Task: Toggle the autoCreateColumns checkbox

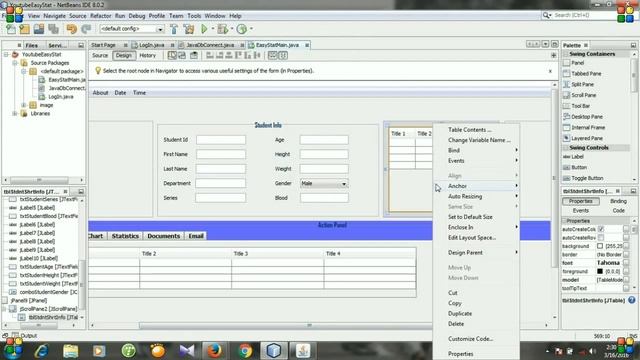Action: click(x=601, y=229)
